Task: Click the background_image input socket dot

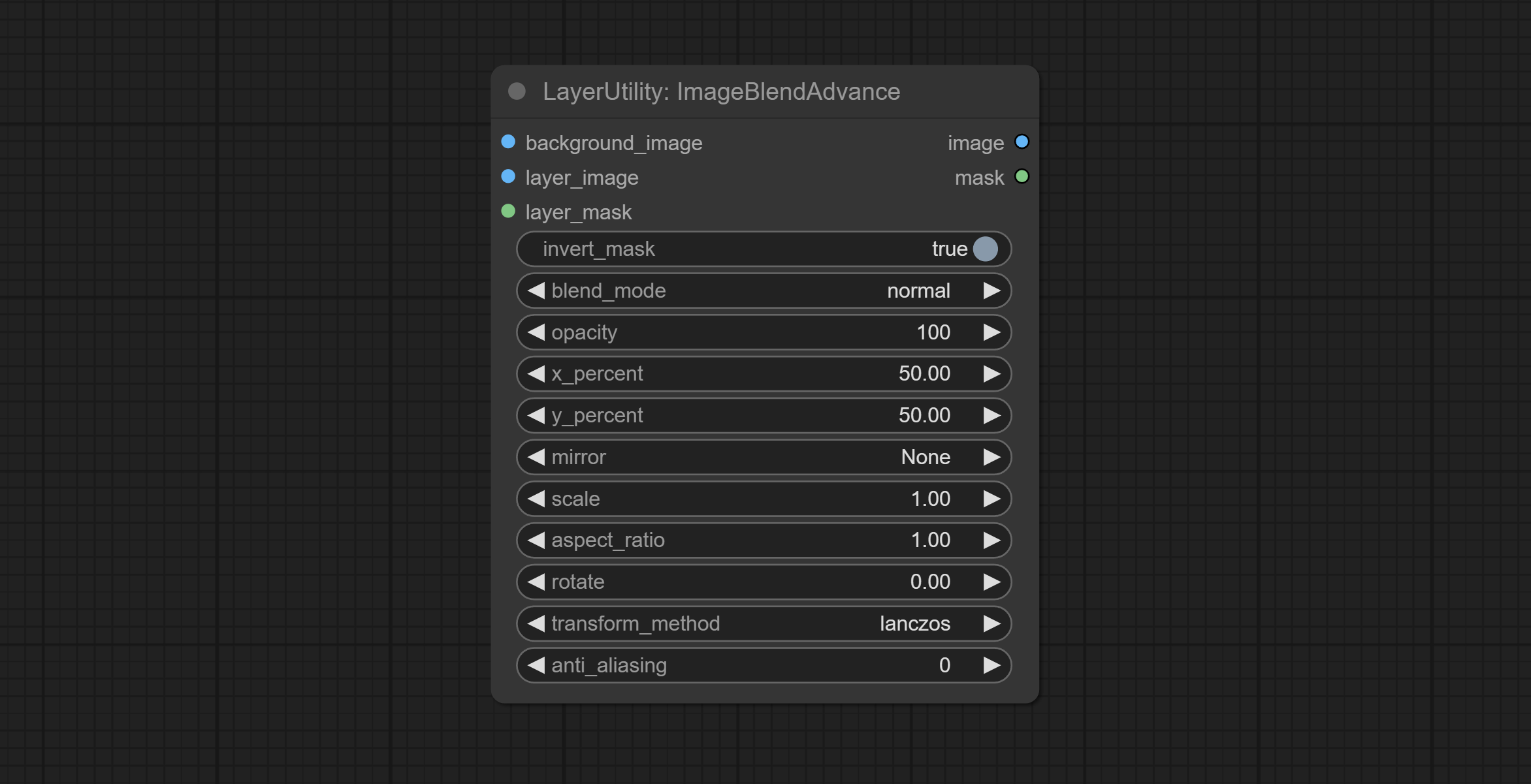Action: [508, 142]
